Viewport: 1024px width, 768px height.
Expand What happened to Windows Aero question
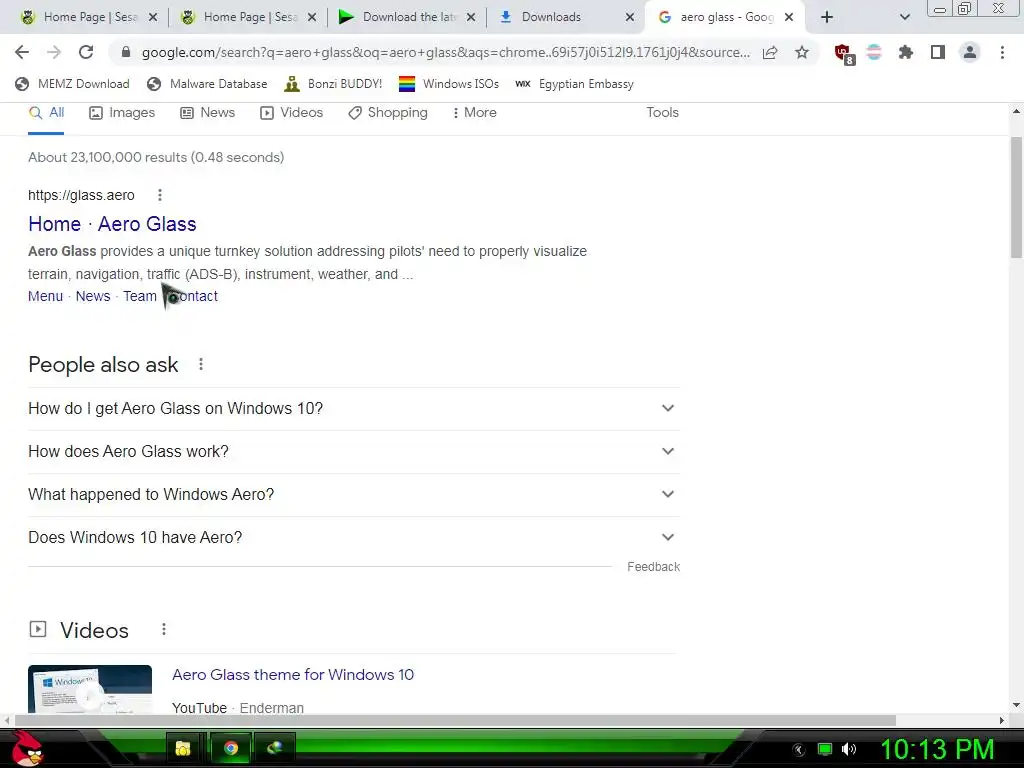pos(354,494)
